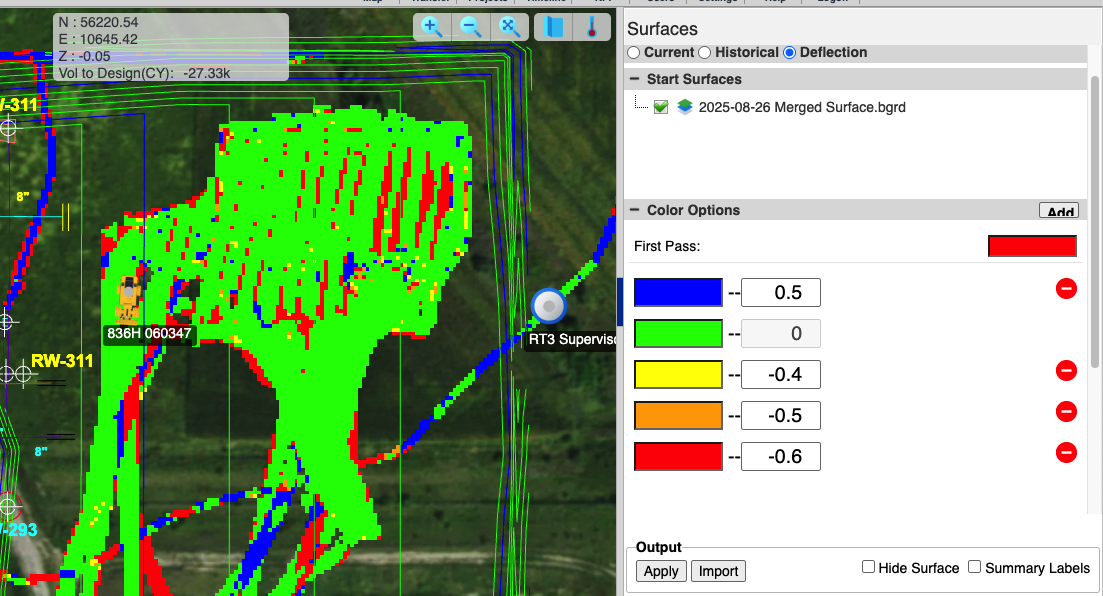Open the First Pass red color swatch
The width and height of the screenshot is (1103, 596).
click(x=1032, y=246)
